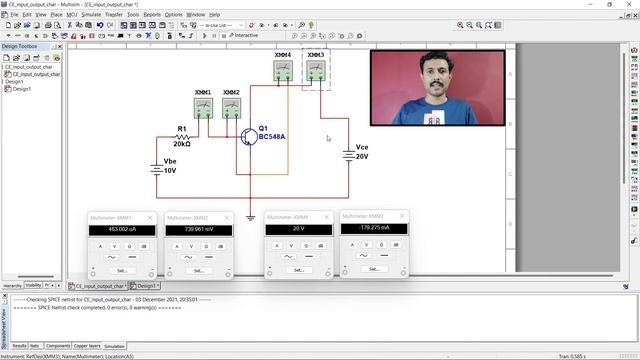Viewport: 640px width, 360px height.
Task: Close the Design Toolbox panel
Action: click(x=60, y=47)
